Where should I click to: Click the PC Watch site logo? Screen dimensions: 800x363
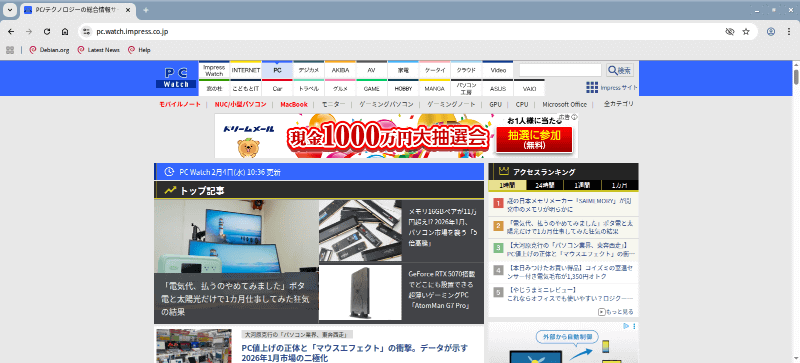pyautogui.click(x=176, y=78)
